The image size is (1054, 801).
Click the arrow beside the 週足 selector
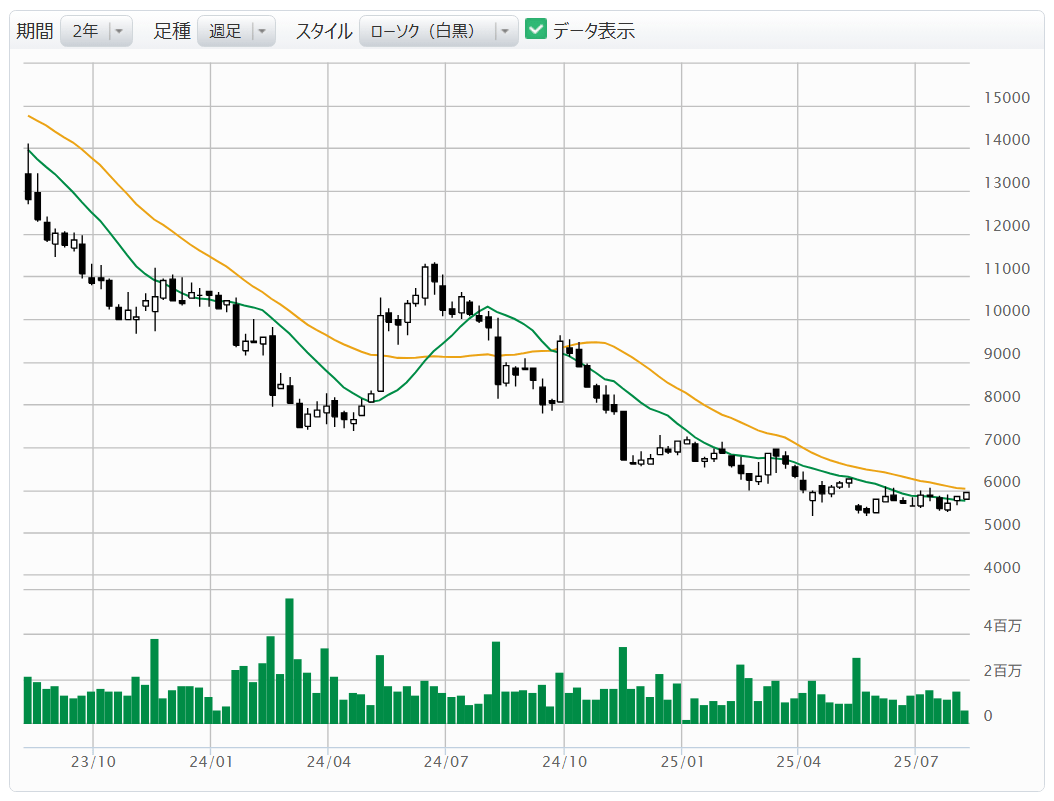click(262, 31)
